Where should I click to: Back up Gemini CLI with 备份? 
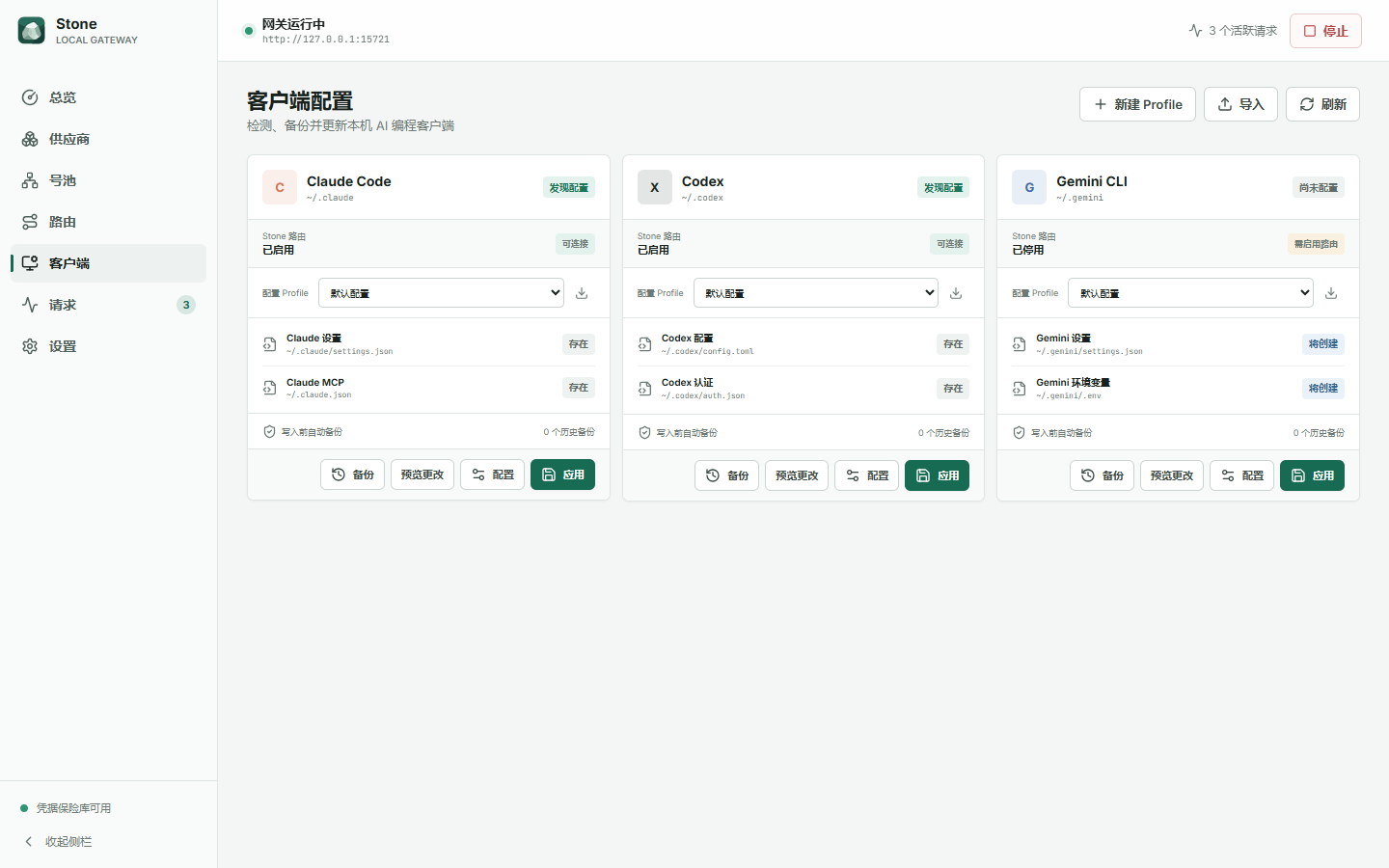click(x=1102, y=475)
